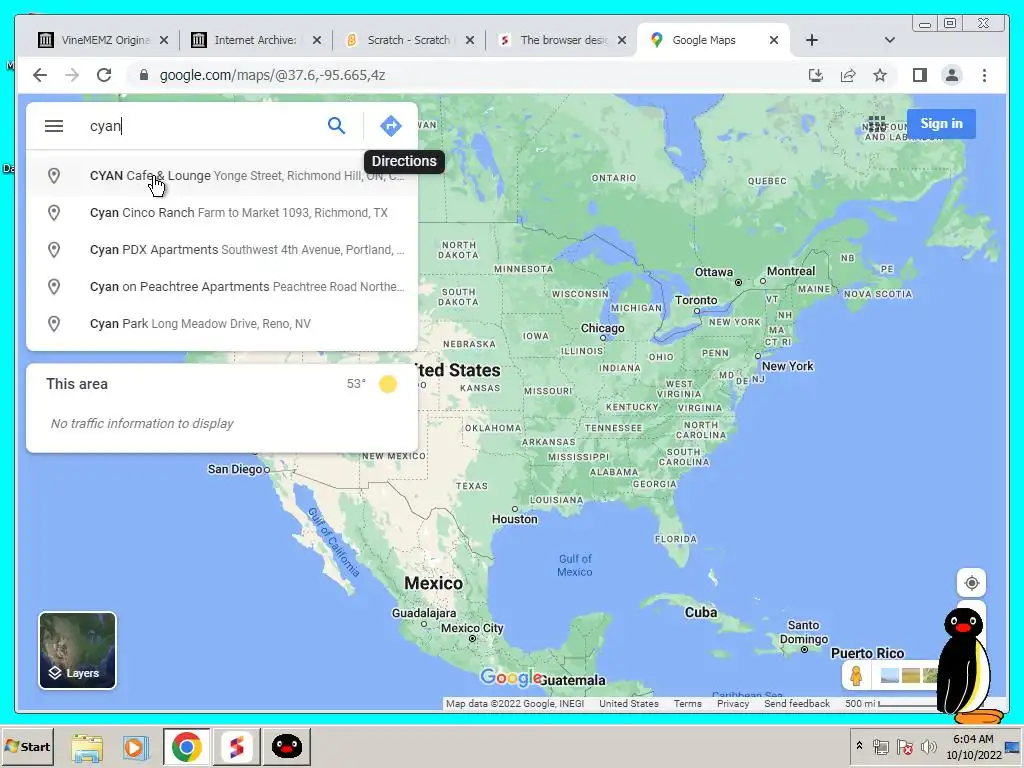Click the United States footer link
The width and height of the screenshot is (1024, 768).
629,703
